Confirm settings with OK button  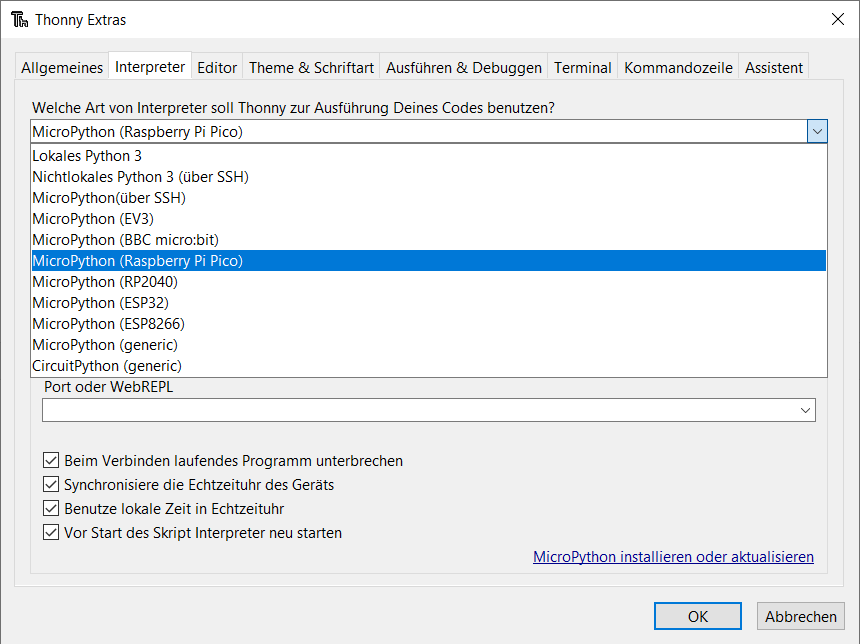point(698,616)
